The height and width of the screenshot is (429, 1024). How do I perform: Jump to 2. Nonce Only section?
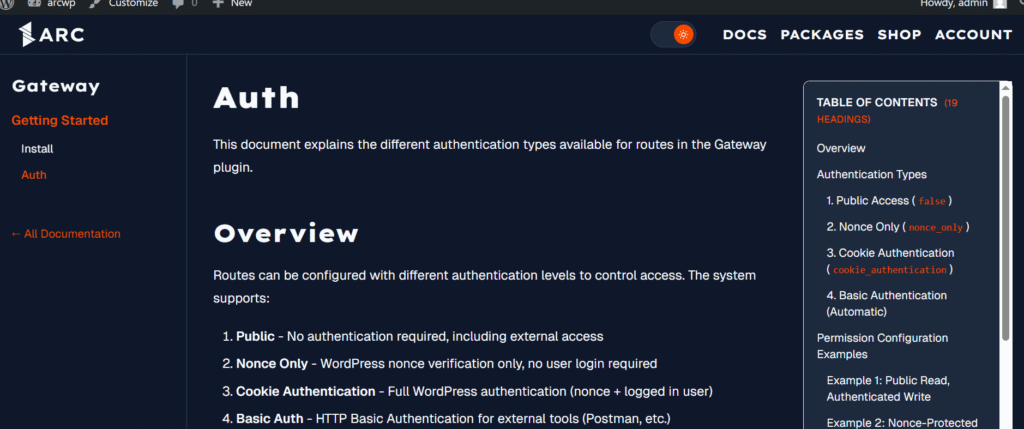(x=899, y=227)
